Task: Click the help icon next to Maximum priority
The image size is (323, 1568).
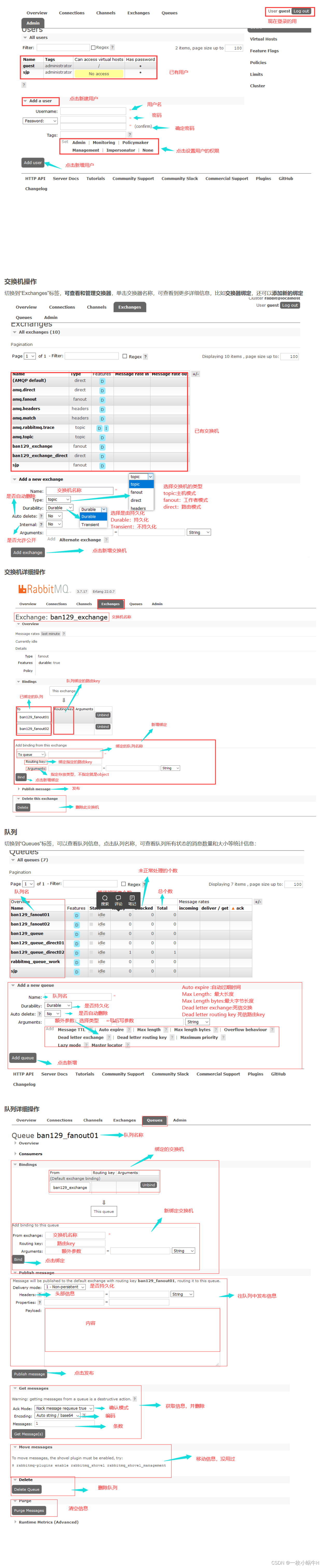Action: click(223, 1037)
